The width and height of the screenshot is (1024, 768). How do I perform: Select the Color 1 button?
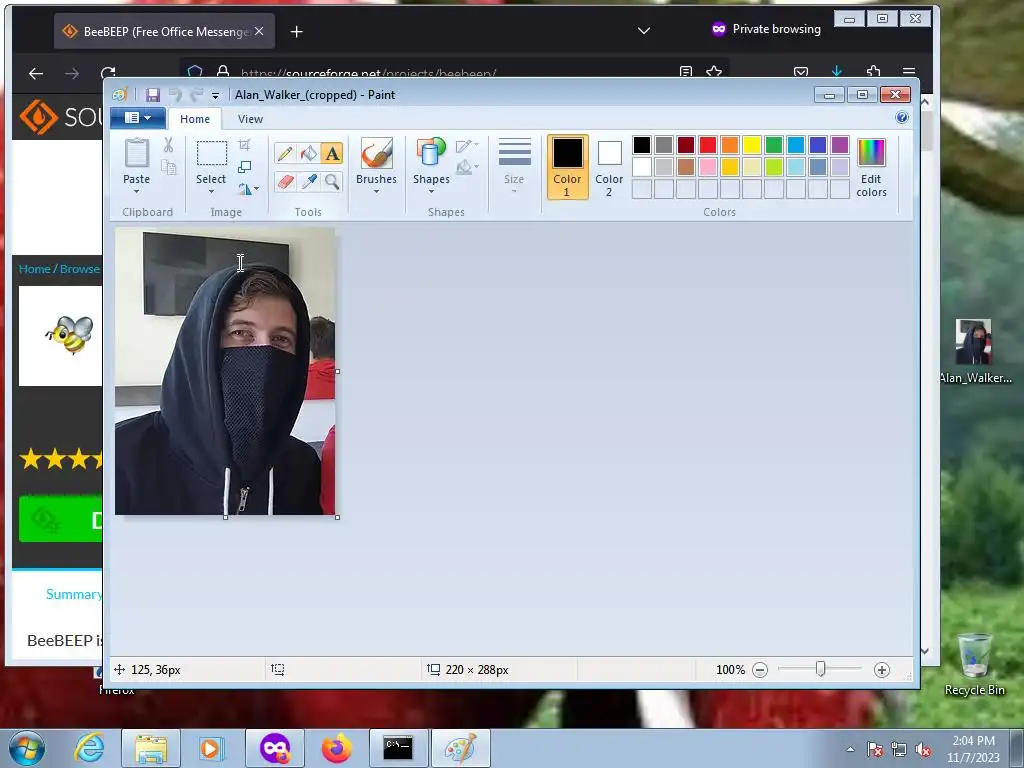click(567, 167)
